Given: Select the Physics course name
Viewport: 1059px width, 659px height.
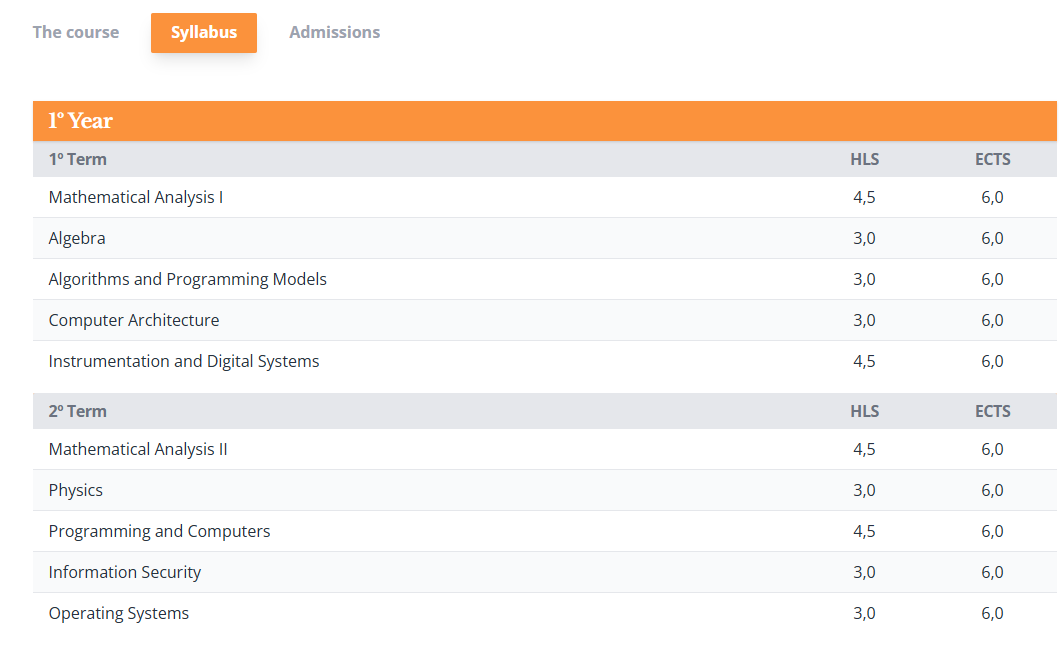Looking at the screenshot, I should pyautogui.click(x=76, y=490).
